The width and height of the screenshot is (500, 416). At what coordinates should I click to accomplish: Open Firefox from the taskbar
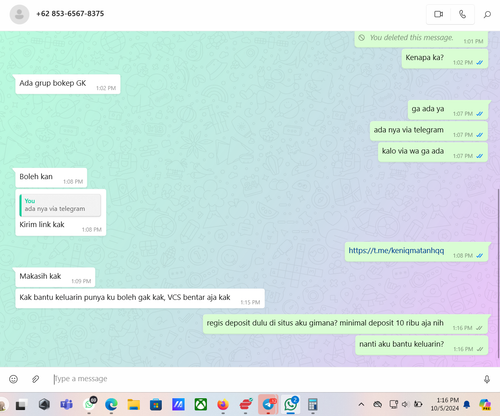(x=223, y=405)
